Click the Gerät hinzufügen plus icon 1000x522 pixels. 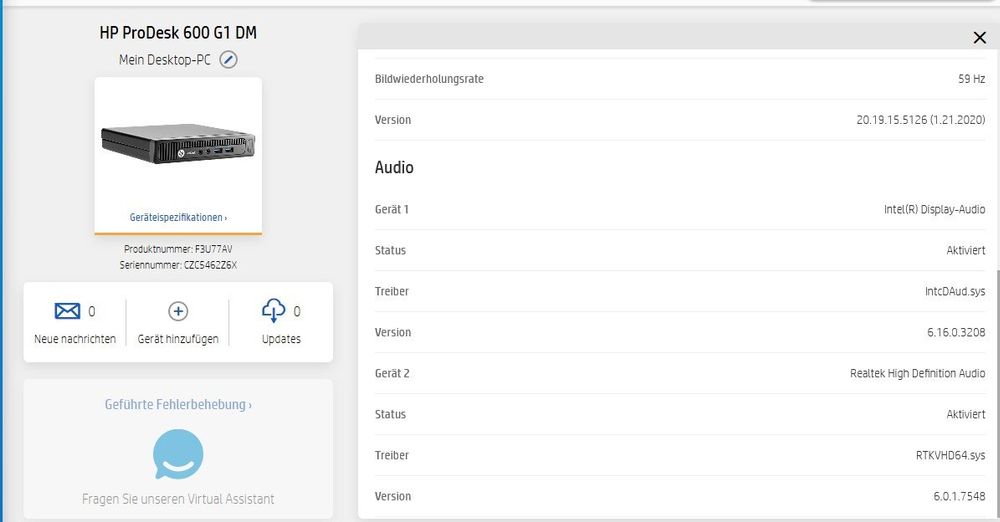pos(178,311)
